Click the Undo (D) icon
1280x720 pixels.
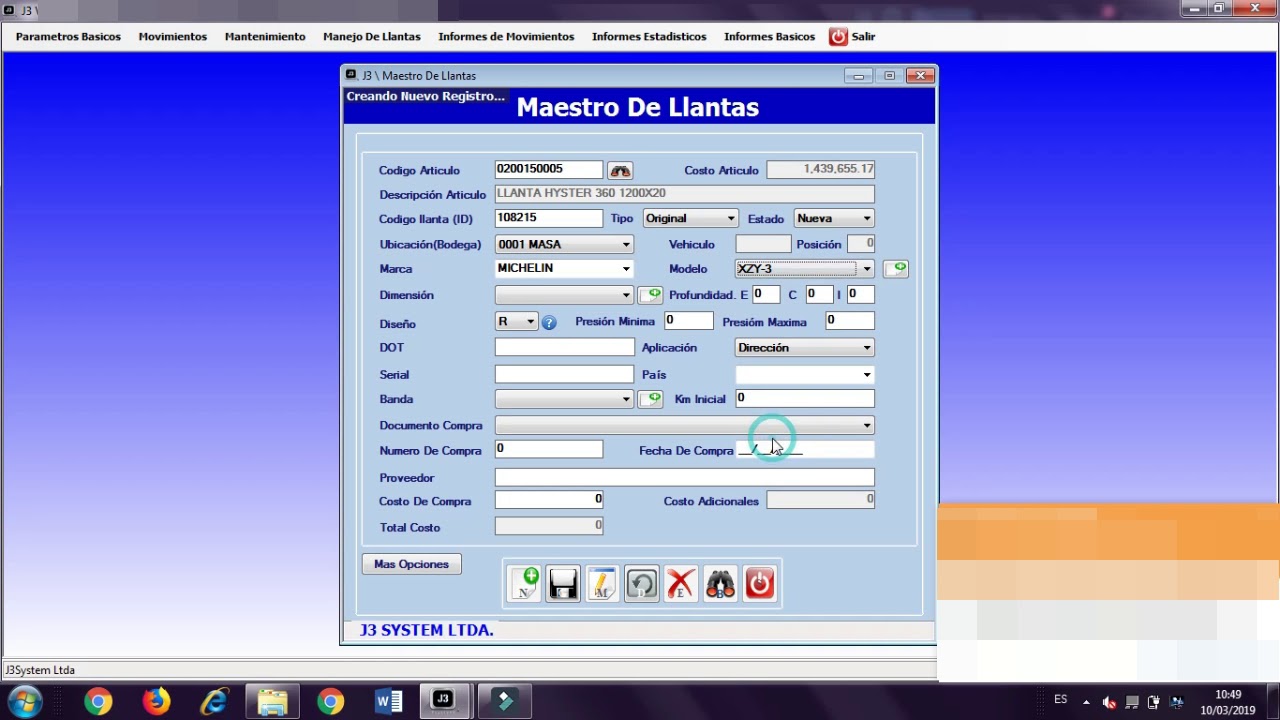coord(642,584)
